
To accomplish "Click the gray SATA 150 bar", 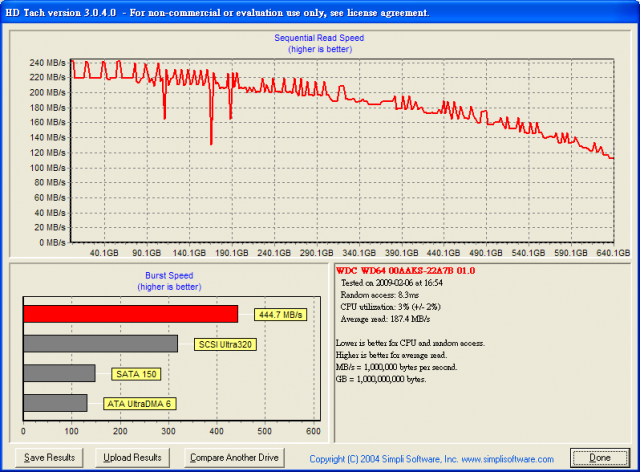I will point(60,373).
